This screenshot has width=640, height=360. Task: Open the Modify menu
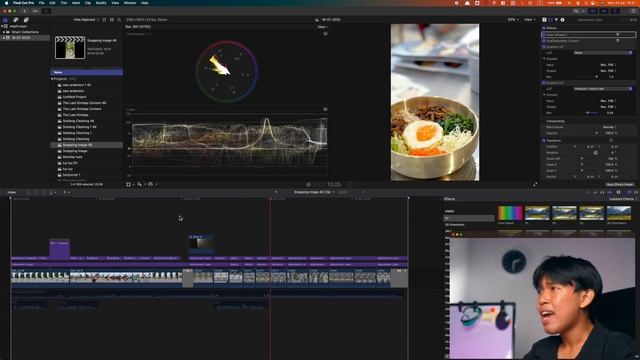[101, 3]
